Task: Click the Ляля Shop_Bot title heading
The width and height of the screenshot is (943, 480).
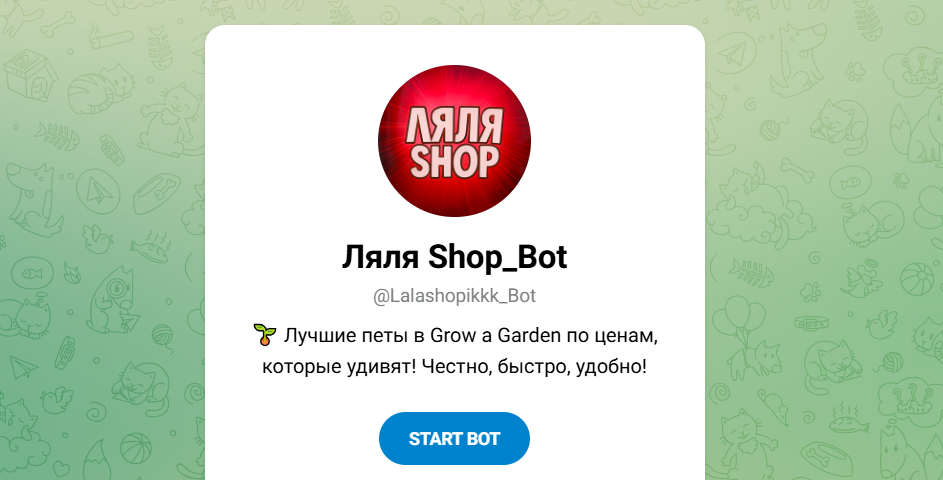Action: [454, 257]
